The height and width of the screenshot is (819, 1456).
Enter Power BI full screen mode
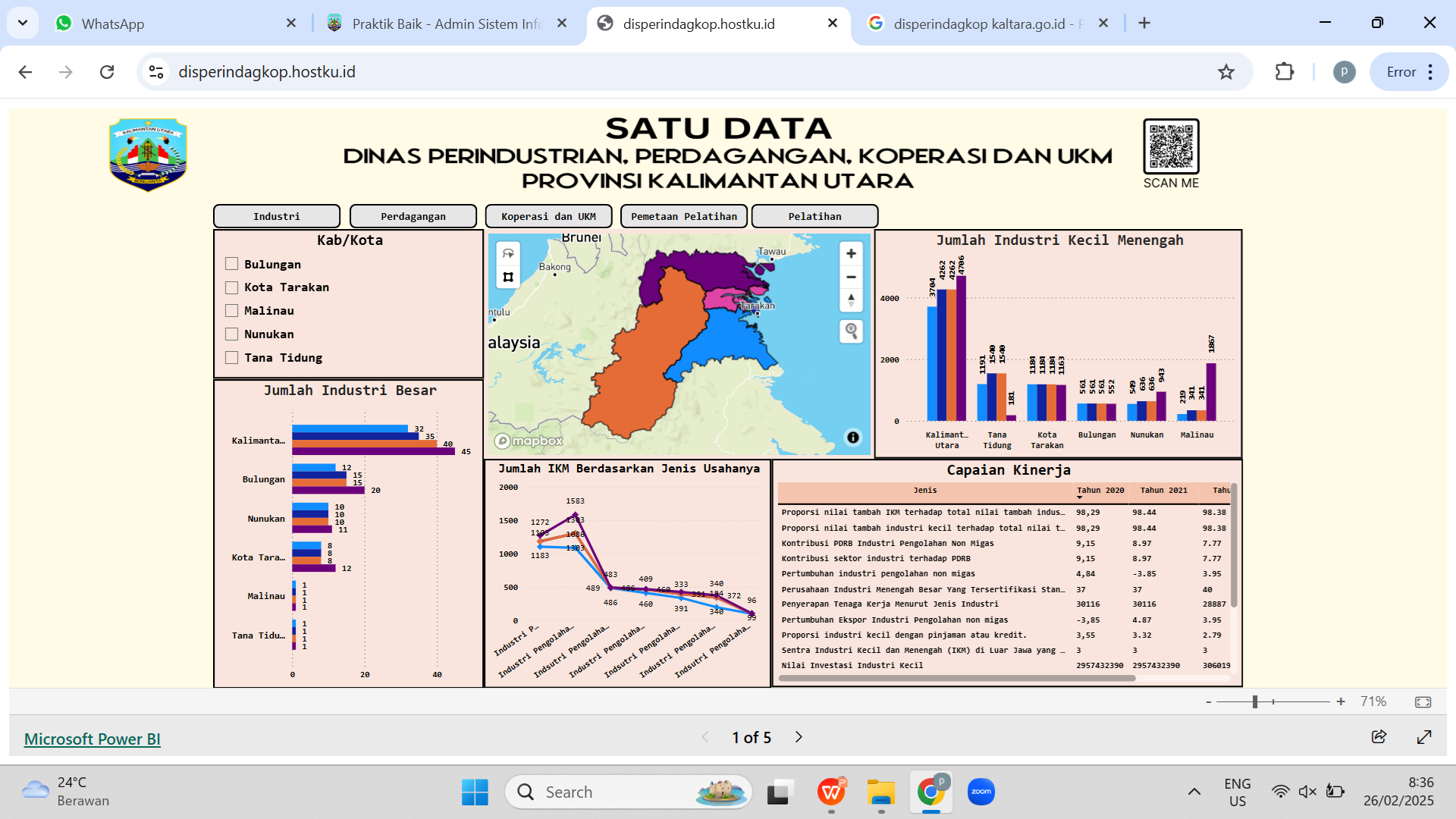coord(1423,737)
